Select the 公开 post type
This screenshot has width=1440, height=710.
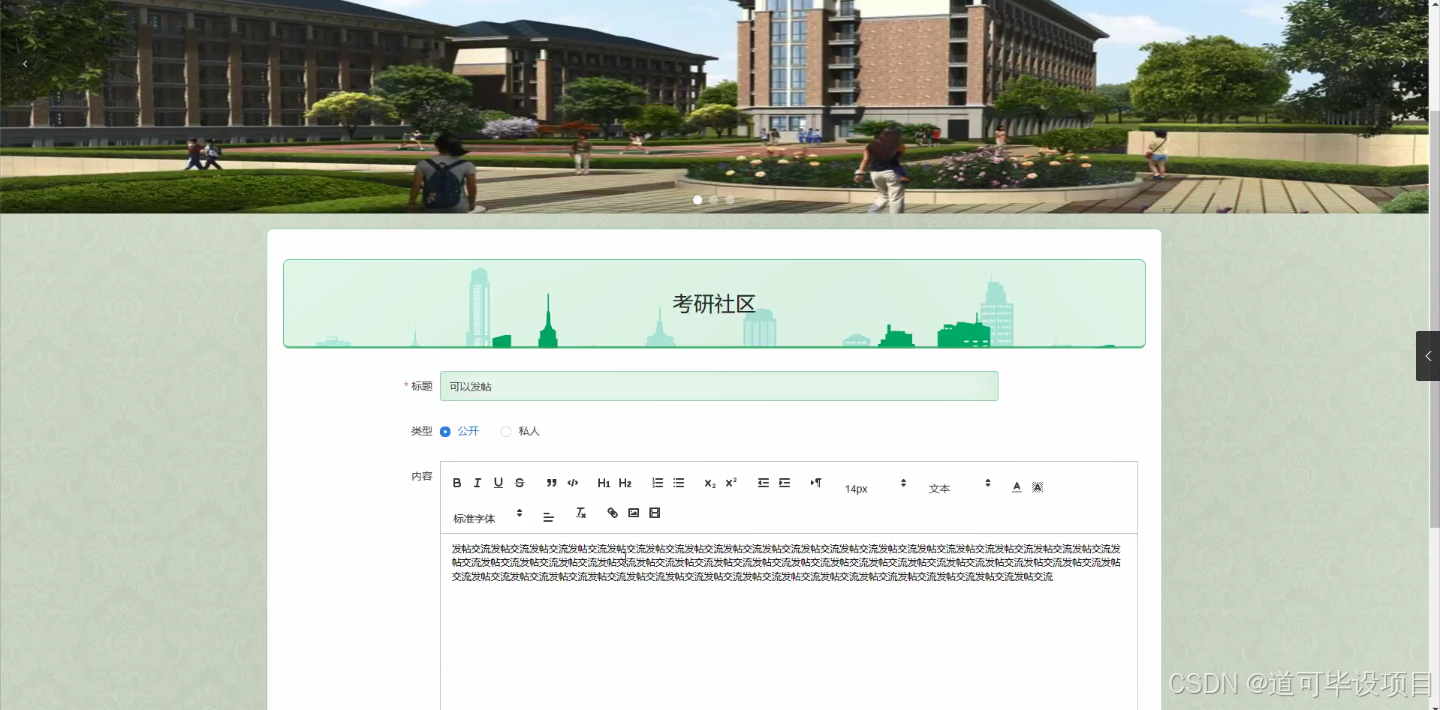coord(459,431)
